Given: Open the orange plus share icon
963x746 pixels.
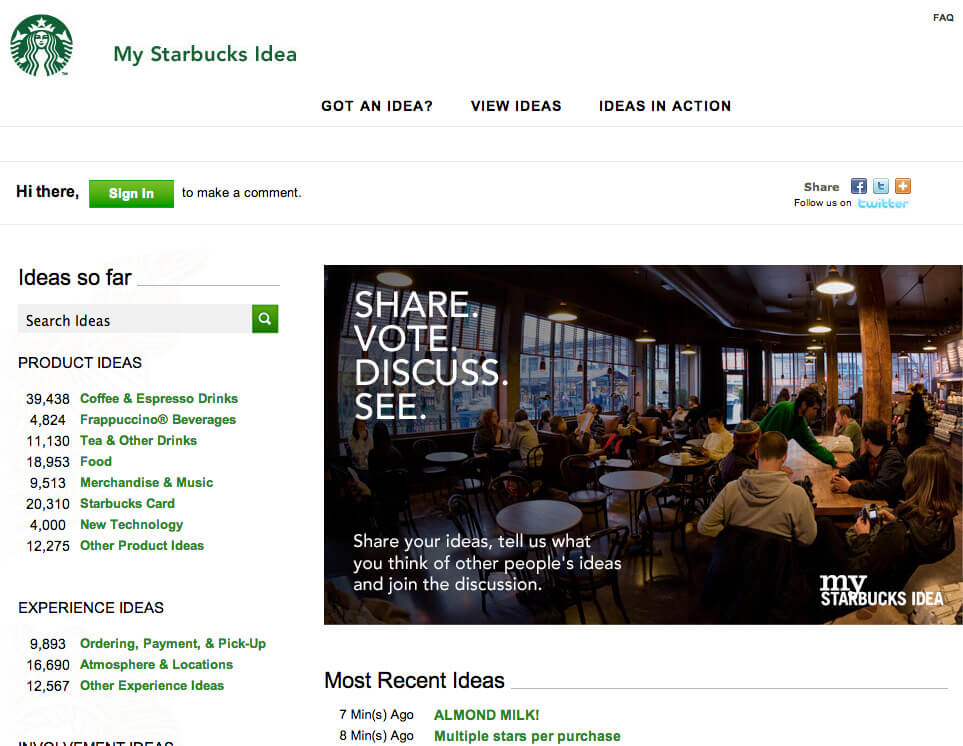Looking at the screenshot, I should click(903, 186).
